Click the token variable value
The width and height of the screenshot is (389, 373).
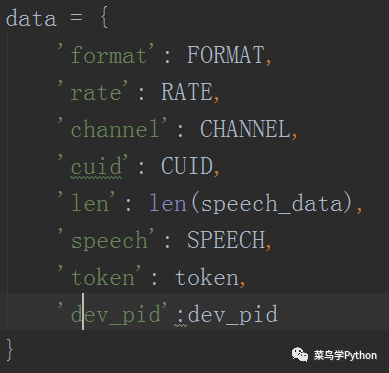point(207,277)
